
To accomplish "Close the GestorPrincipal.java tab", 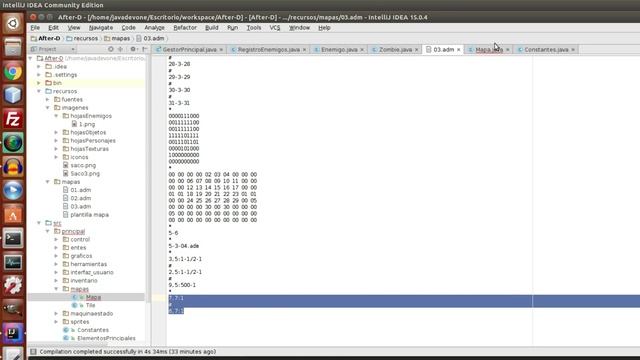I will (221, 49).
